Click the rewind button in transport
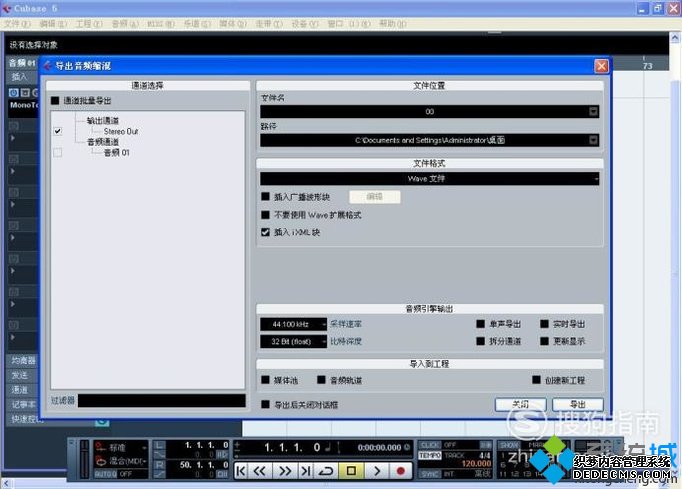 [260, 471]
